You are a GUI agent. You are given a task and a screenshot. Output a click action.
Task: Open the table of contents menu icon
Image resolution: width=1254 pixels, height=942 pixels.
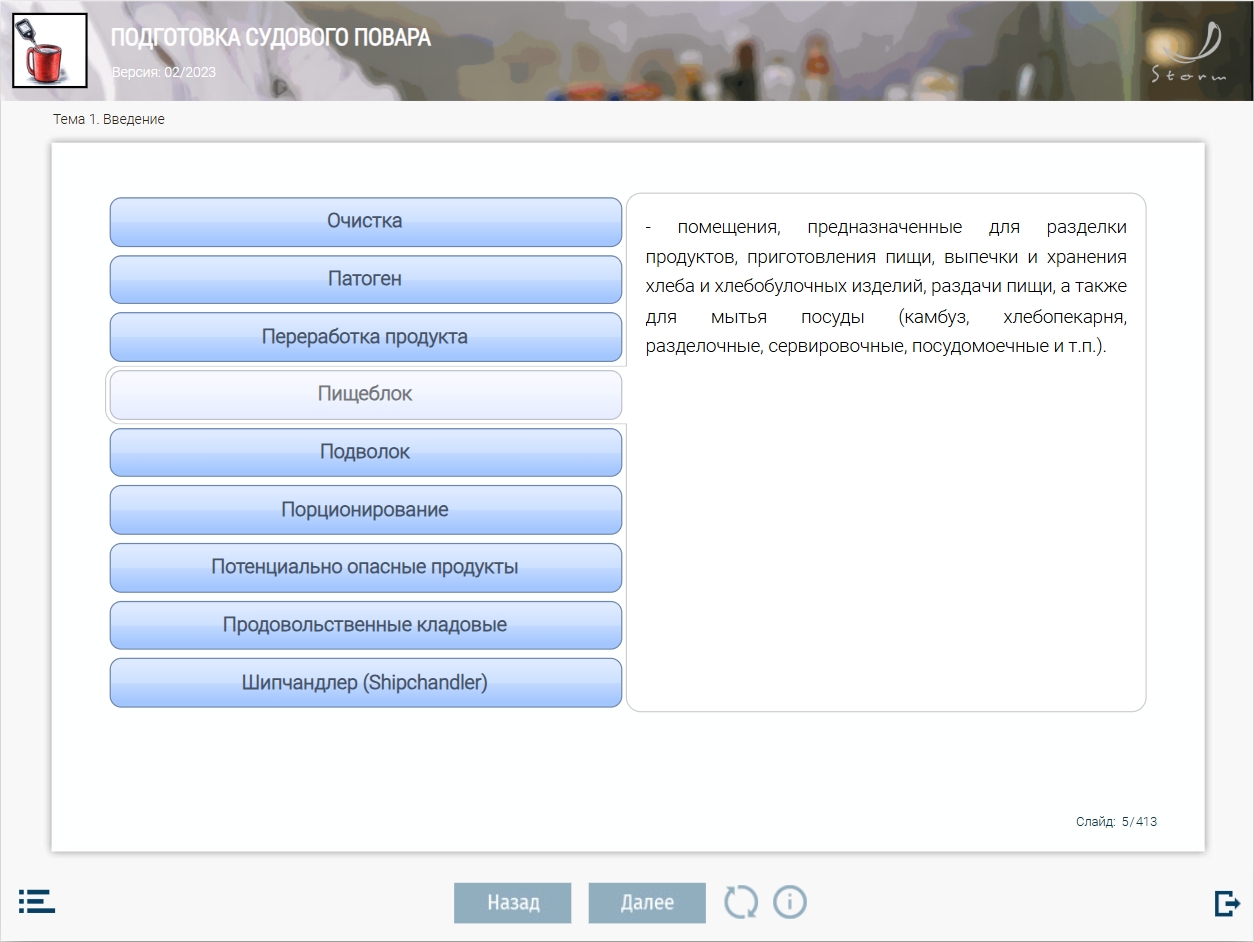point(37,901)
